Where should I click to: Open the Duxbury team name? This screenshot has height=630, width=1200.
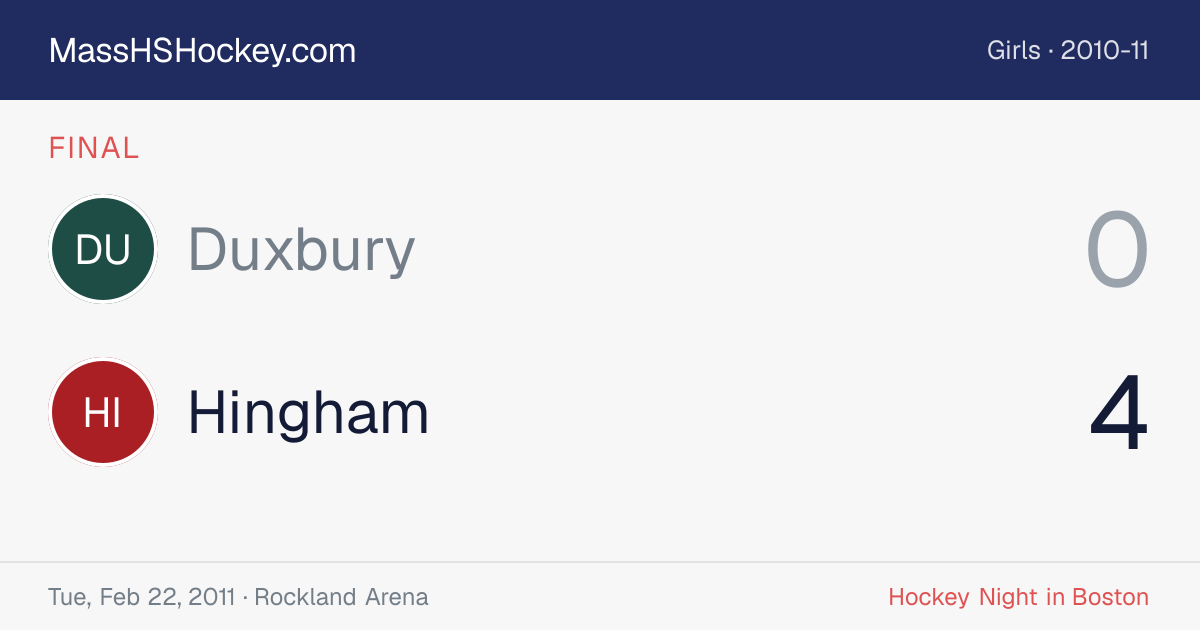coord(301,250)
